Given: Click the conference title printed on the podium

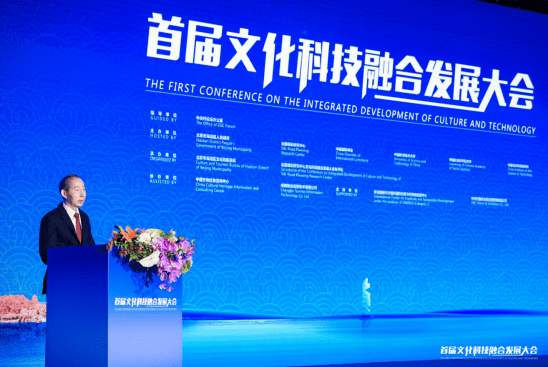Looking at the screenshot, I should 145,302.
